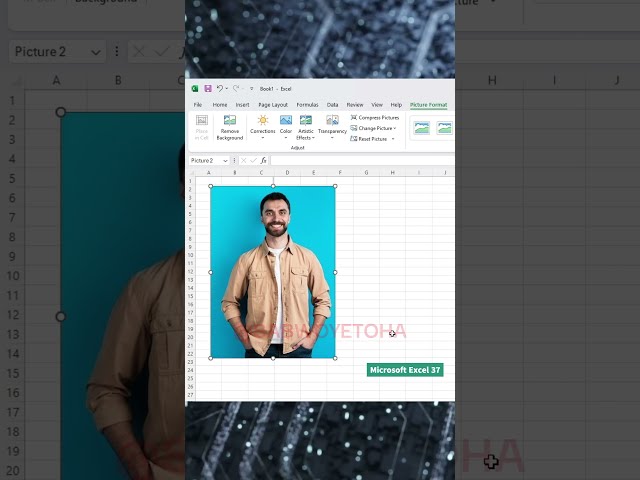
Task: Click the picture's top-left resize handle
Action: (211, 186)
